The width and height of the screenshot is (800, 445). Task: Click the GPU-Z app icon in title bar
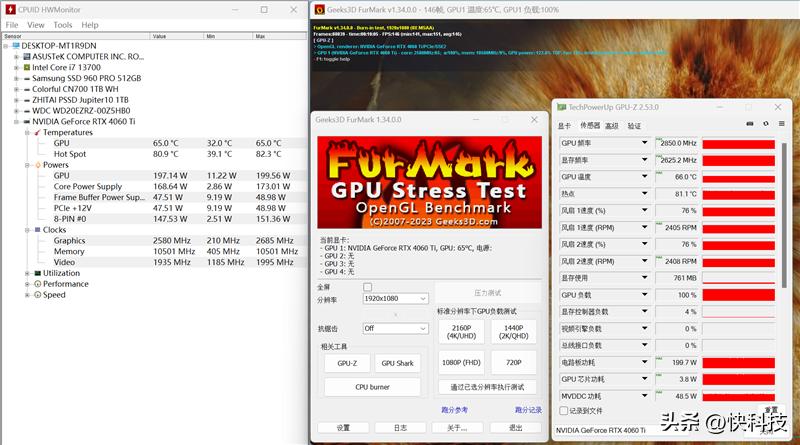tap(562, 107)
